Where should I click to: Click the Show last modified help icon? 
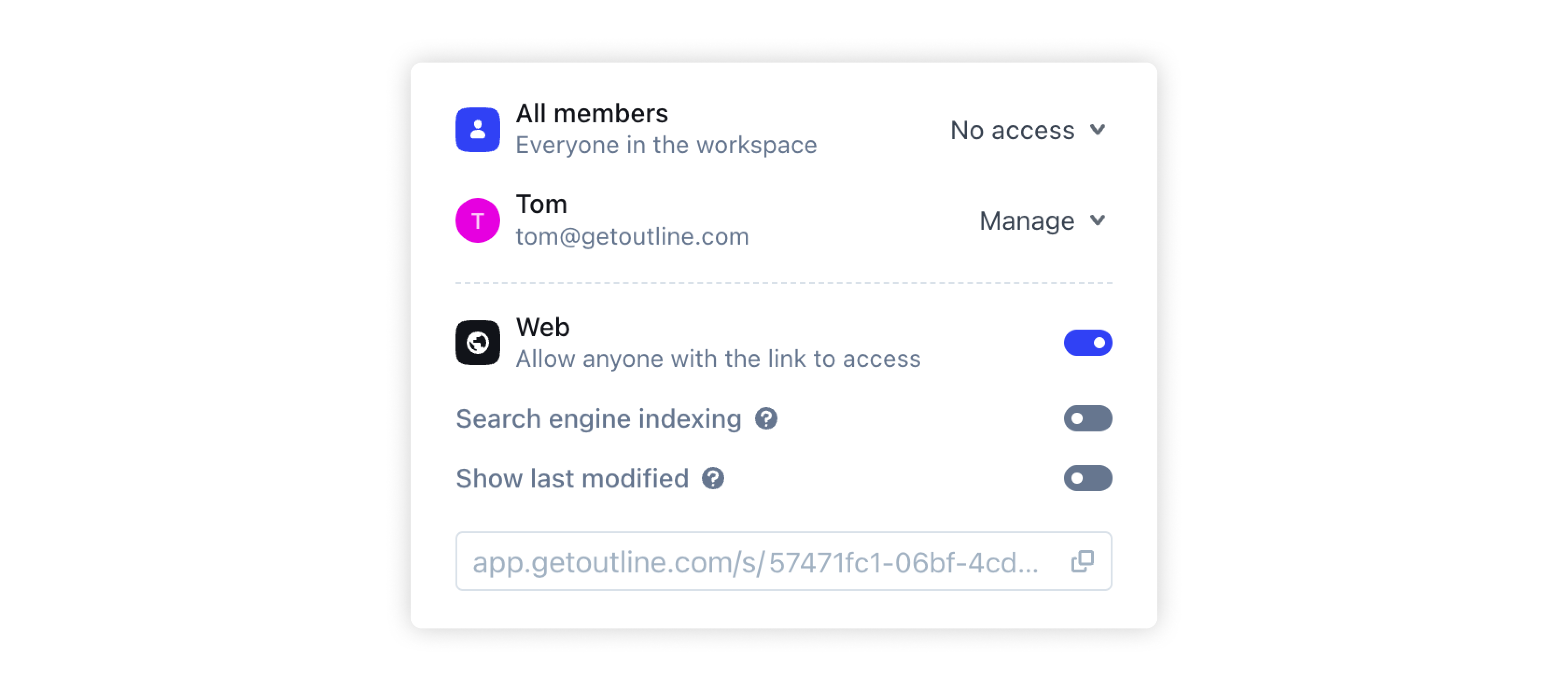click(713, 479)
